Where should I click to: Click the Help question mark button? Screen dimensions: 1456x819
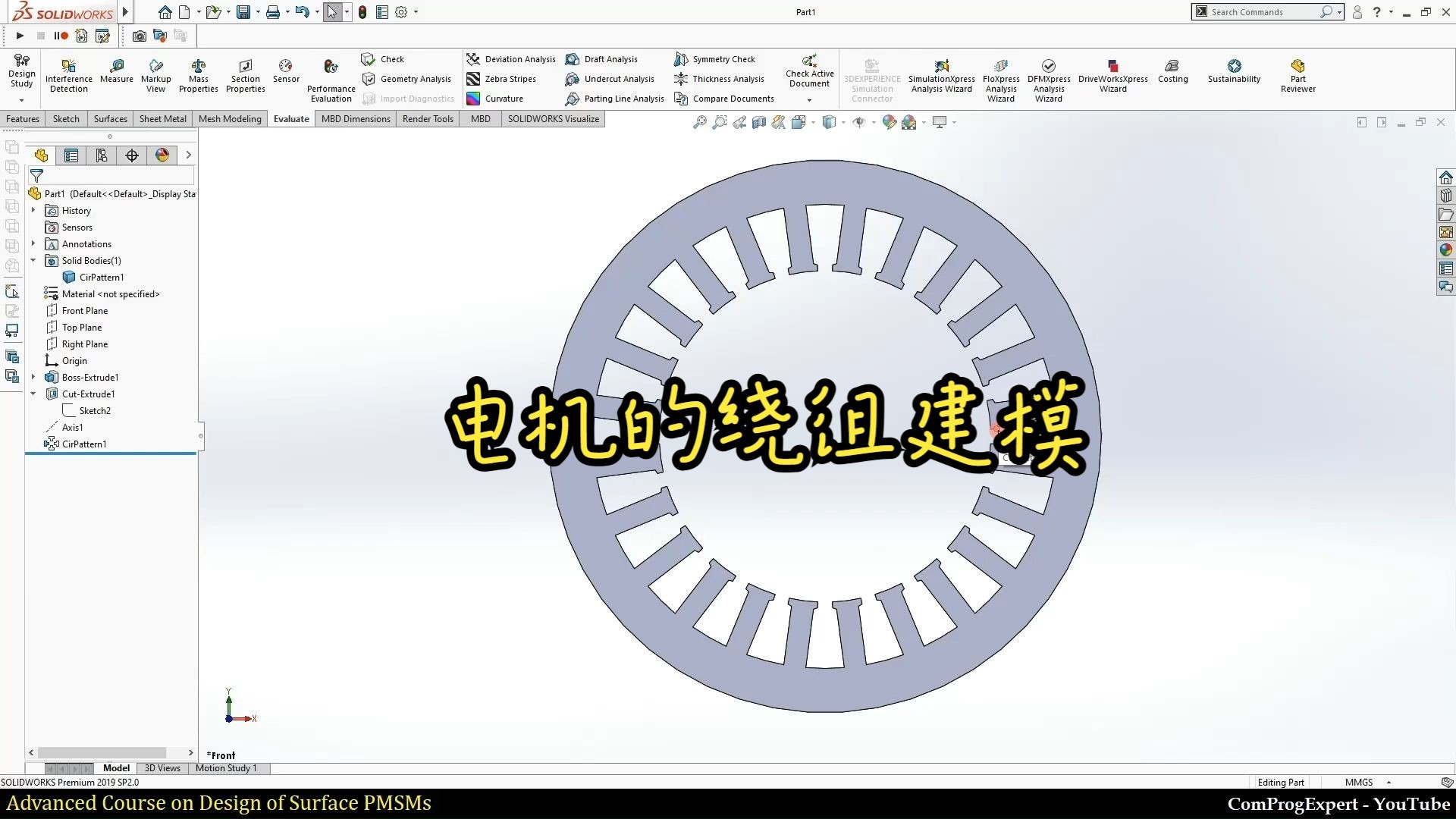click(1376, 12)
